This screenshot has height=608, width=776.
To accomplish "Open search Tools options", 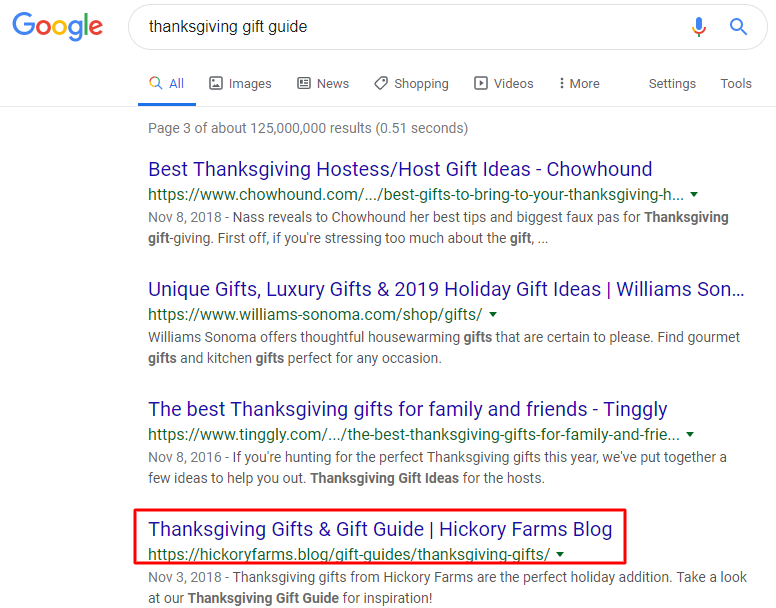I will coord(736,84).
